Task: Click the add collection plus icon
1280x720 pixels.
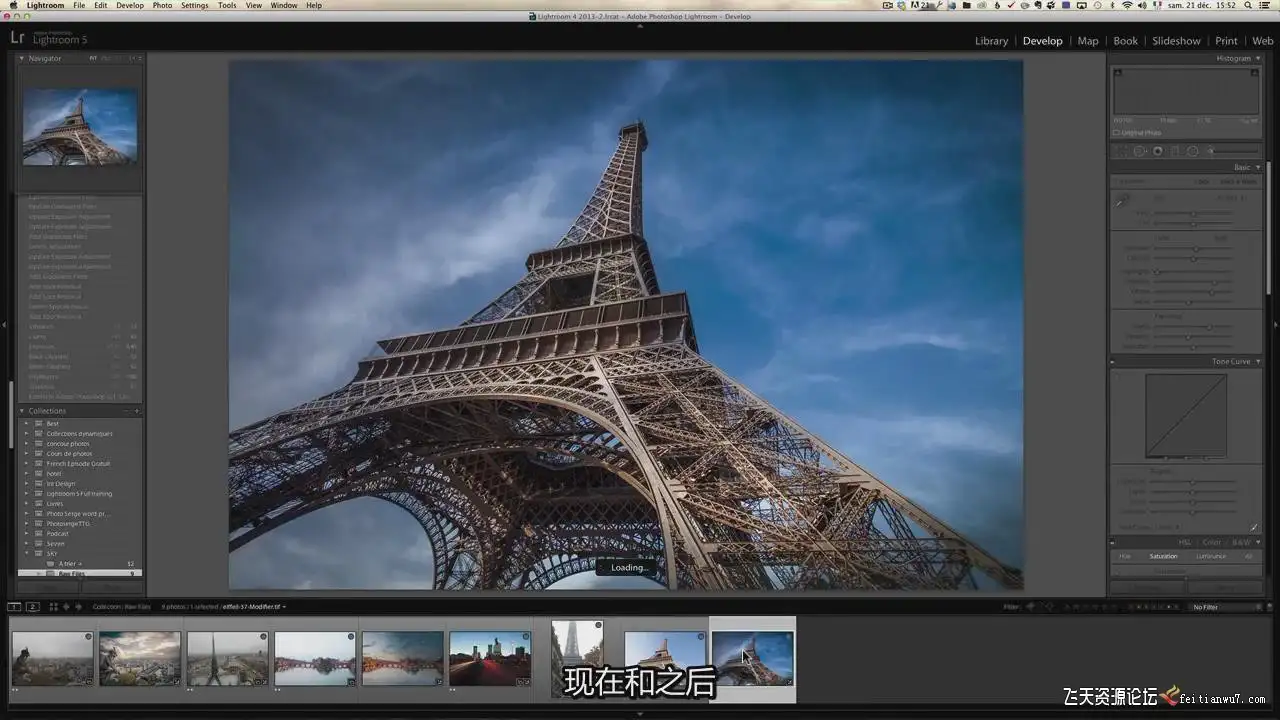Action: coord(137,411)
